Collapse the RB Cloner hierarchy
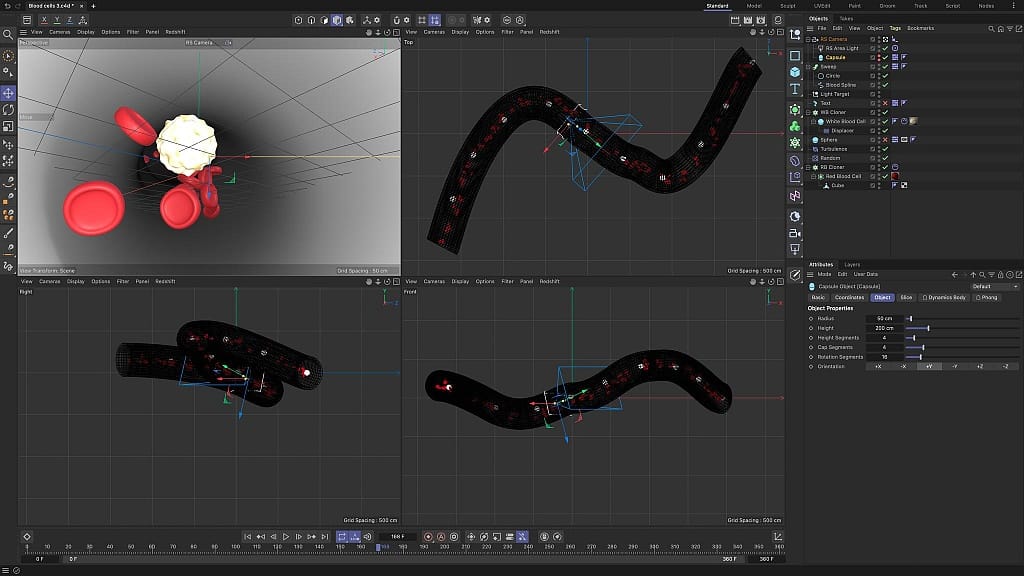1024x576 pixels. [x=808, y=167]
